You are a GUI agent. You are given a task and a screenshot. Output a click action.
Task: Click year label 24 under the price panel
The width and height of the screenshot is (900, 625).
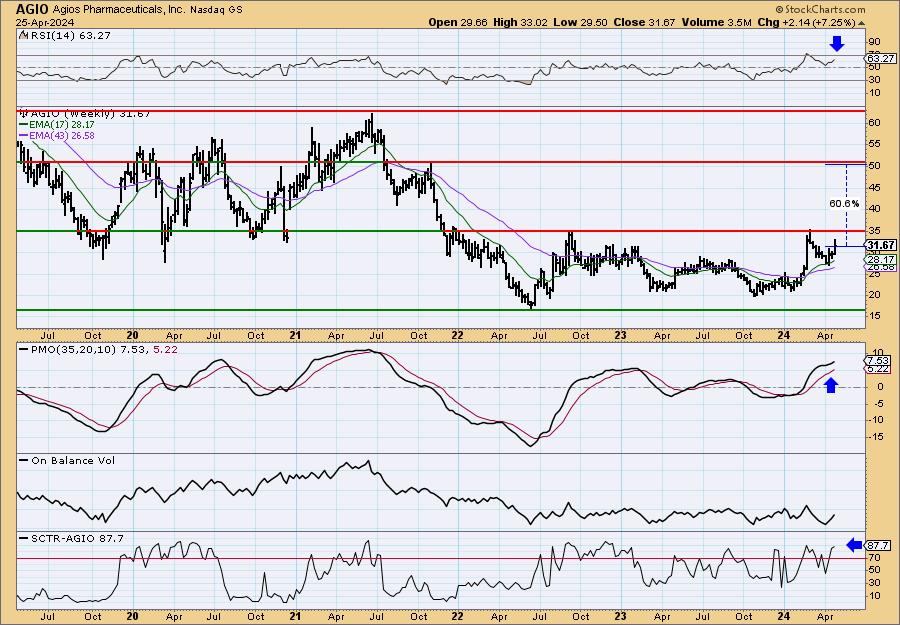785,335
